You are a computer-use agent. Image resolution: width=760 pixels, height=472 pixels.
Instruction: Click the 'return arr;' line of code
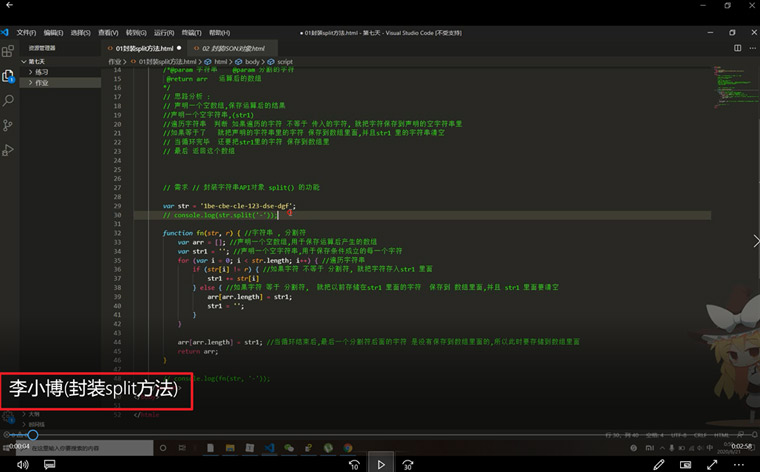pyautogui.click(x=198, y=351)
